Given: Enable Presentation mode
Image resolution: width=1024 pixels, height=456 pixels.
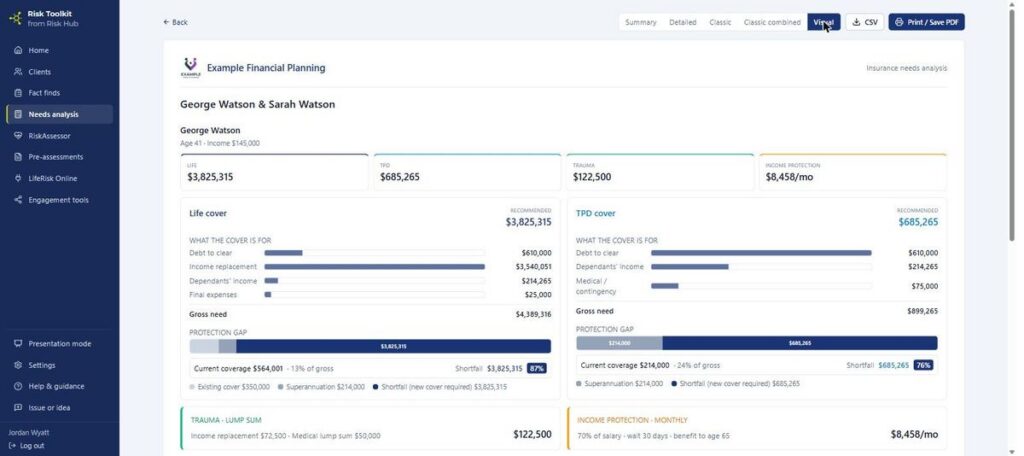Looking at the screenshot, I should (x=59, y=344).
